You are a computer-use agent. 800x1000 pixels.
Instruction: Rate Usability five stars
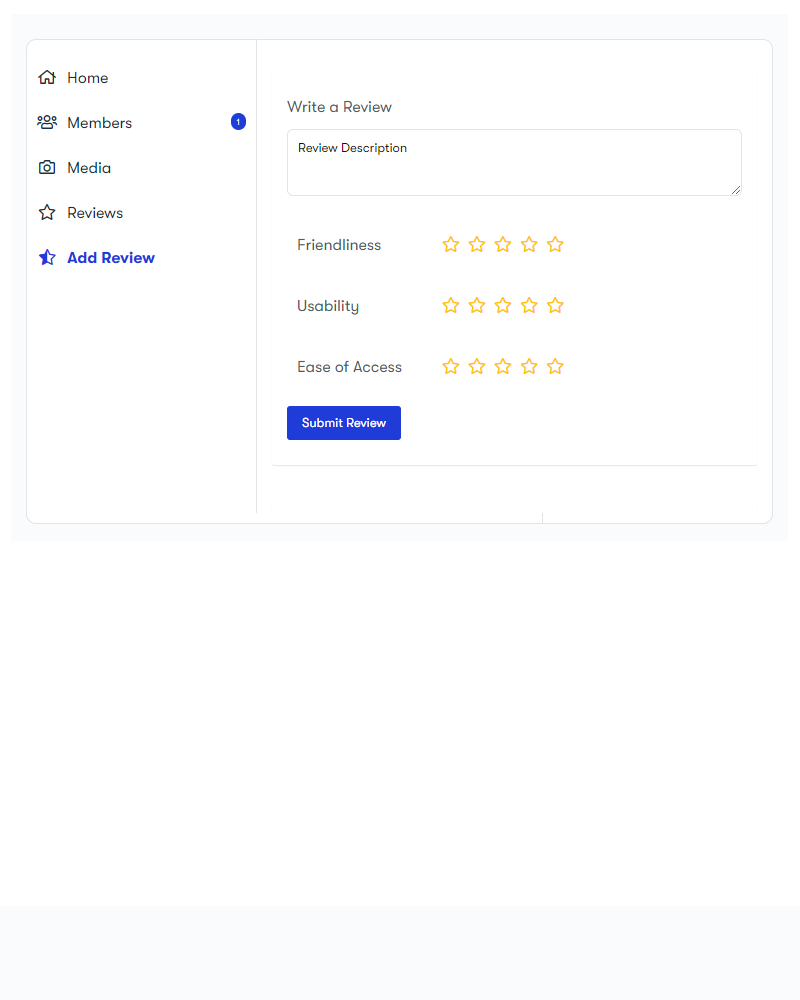pyautogui.click(x=555, y=306)
